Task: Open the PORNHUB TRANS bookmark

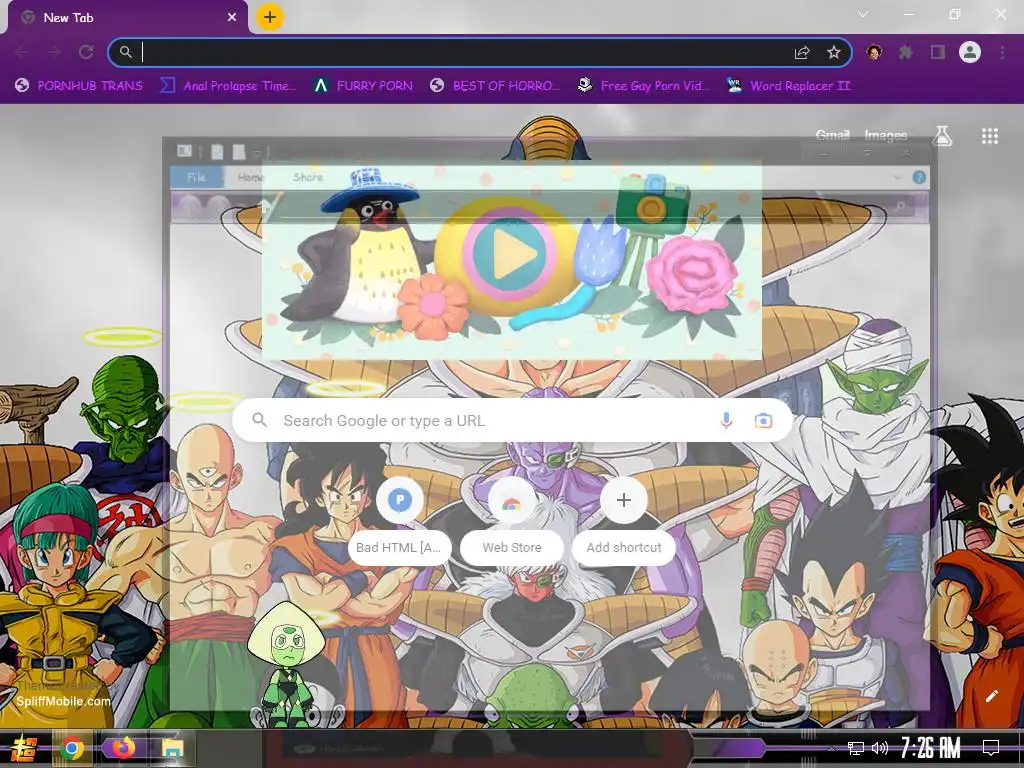Action: (x=79, y=86)
